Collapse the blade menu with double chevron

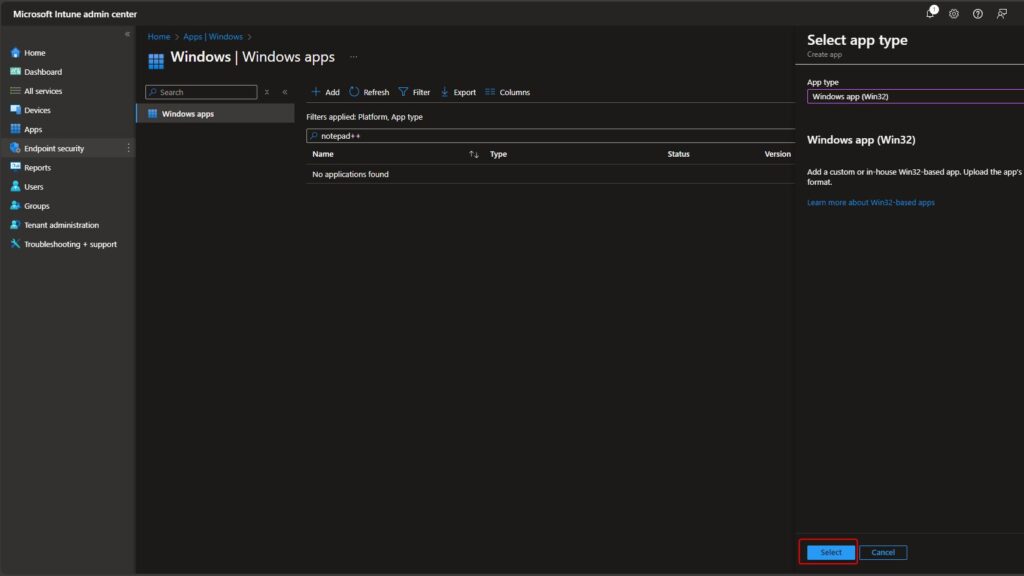click(285, 92)
